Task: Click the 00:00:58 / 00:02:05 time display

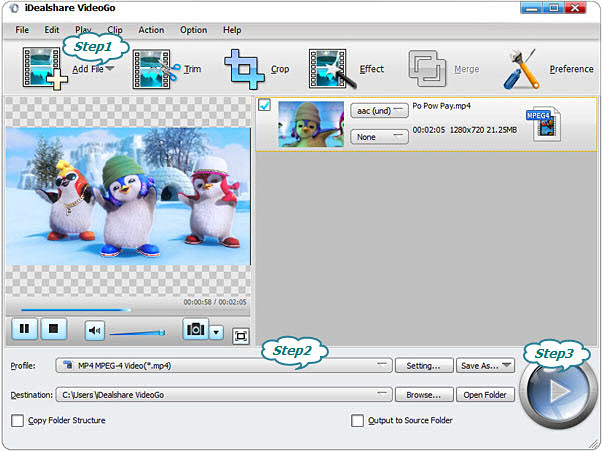Action: 215,302
